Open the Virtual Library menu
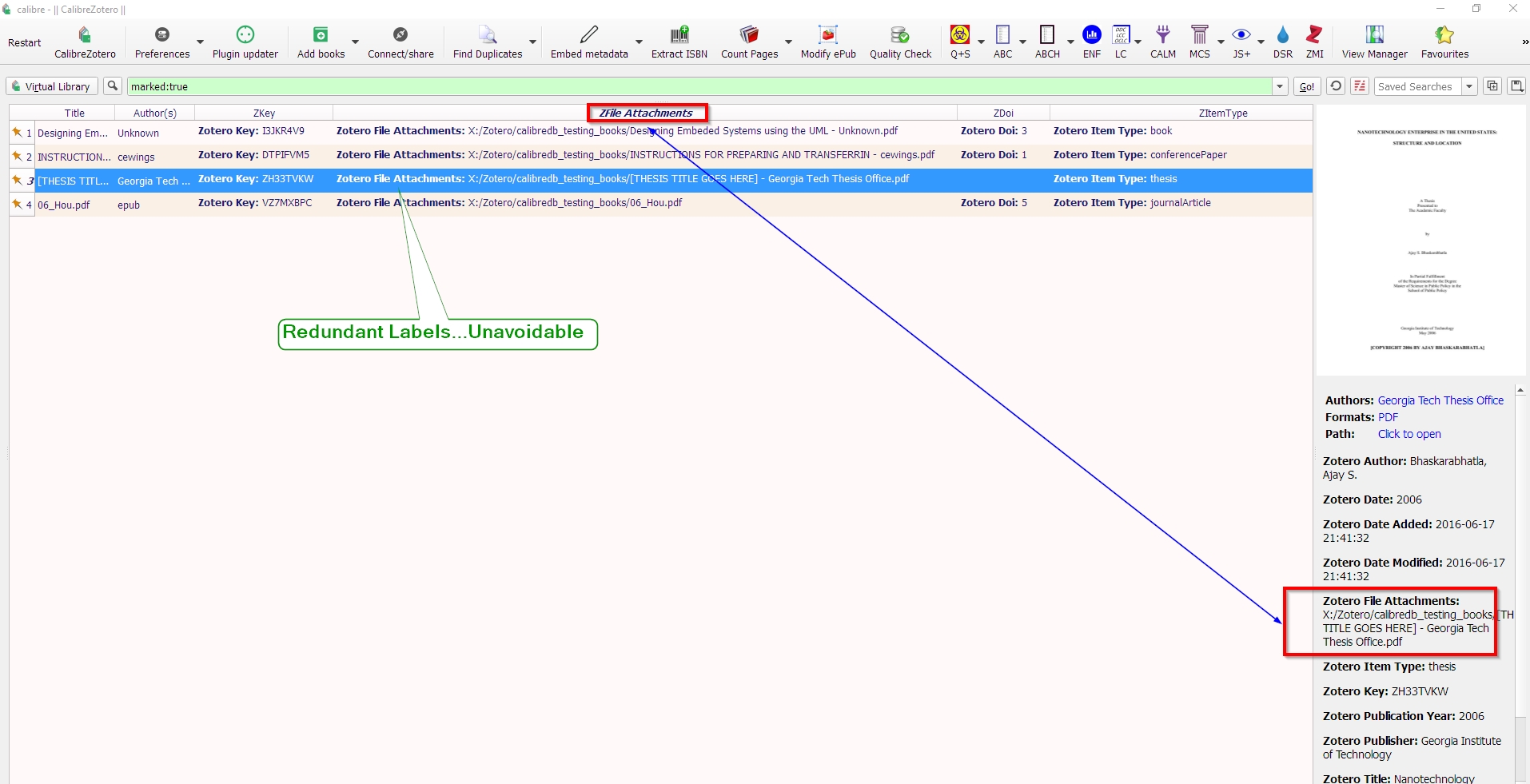This screenshot has width=1530, height=784. coord(52,86)
